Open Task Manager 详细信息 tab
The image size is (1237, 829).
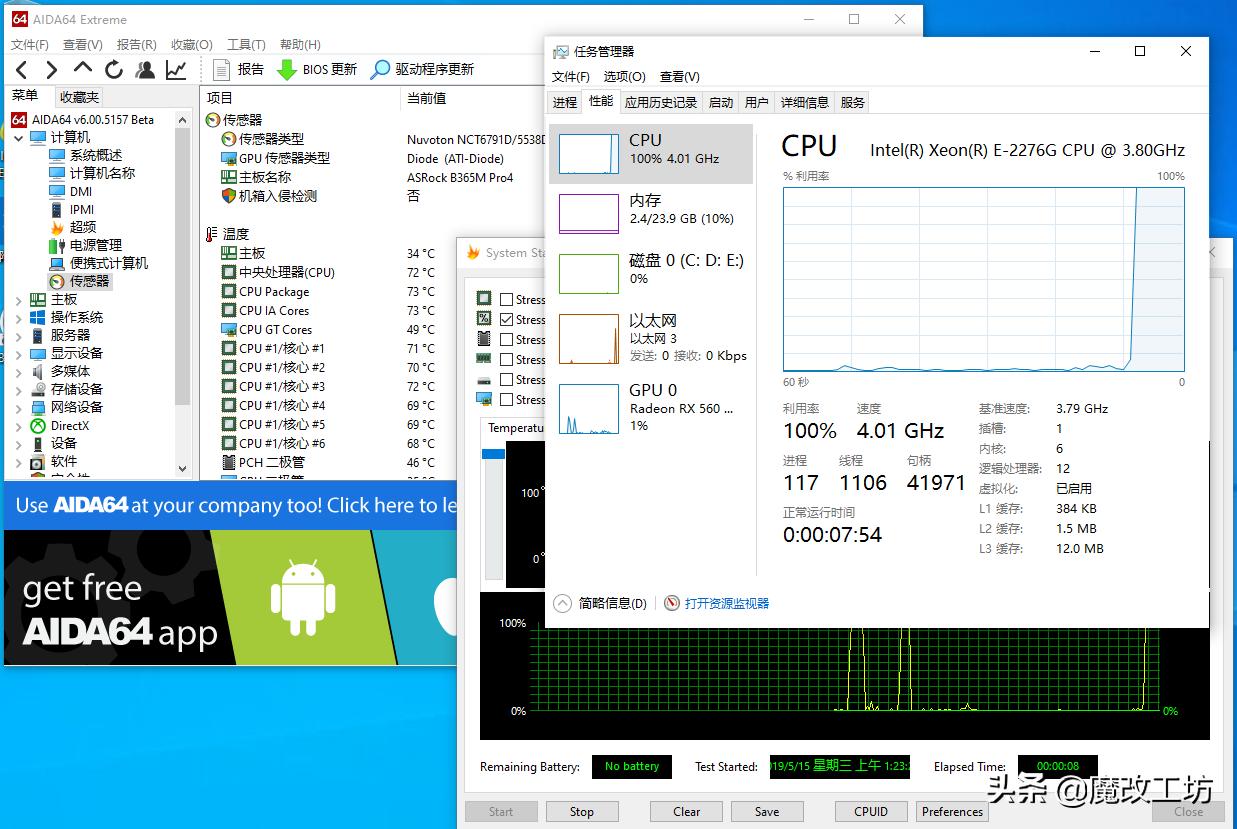tap(805, 102)
